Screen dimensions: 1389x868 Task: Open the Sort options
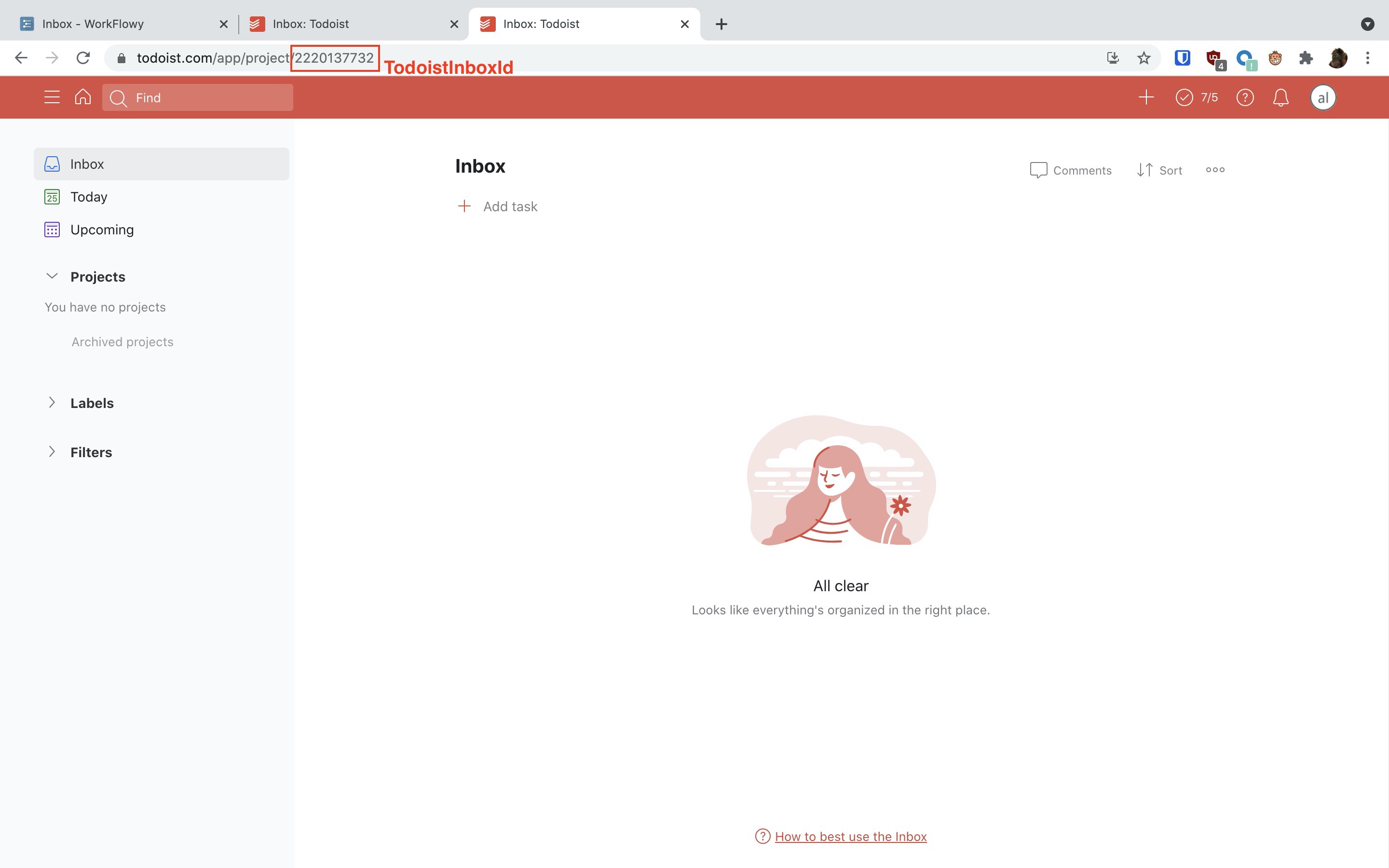1159,170
